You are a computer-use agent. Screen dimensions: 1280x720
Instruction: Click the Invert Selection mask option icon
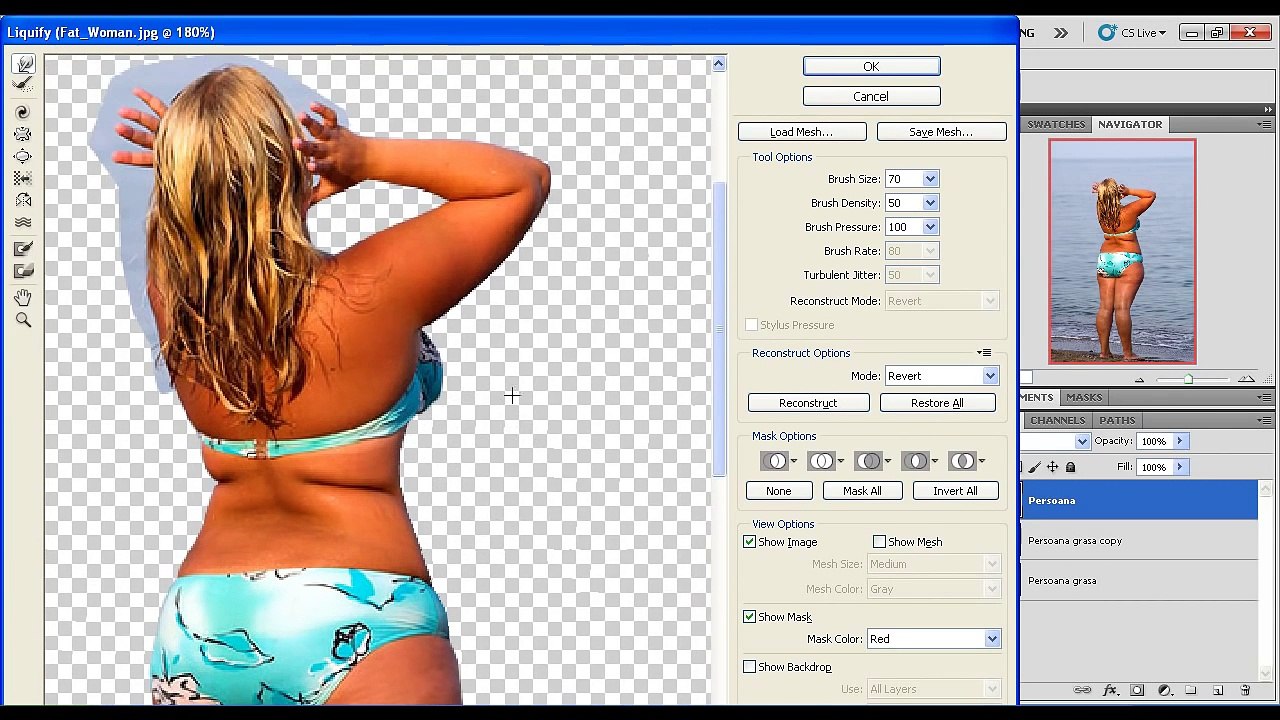[x=964, y=461]
